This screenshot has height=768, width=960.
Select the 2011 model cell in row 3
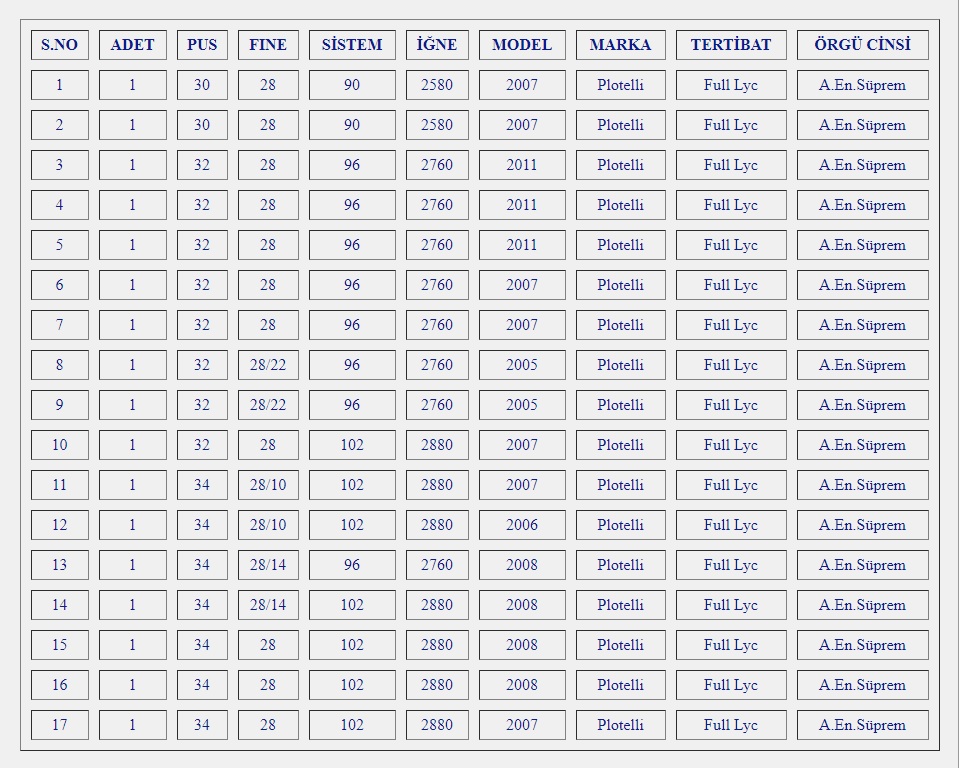click(522, 165)
